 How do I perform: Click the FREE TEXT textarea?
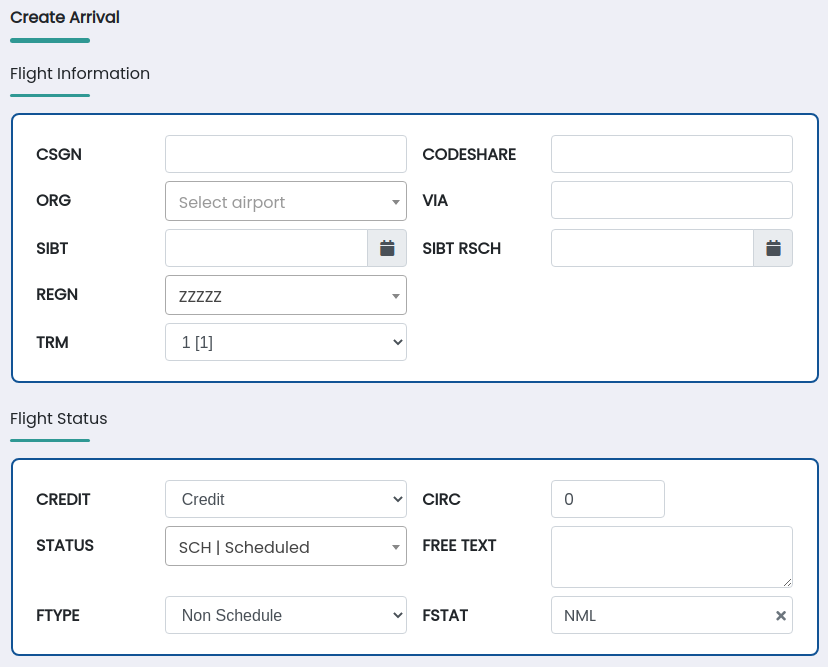point(671,556)
